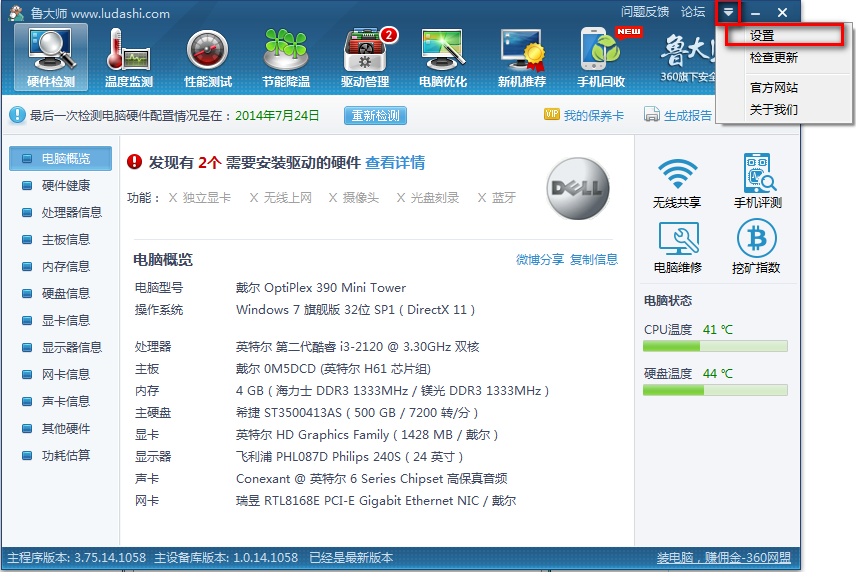Open the 硬件检测 hardware detection tool
Screen dimensions: 856x572
51,57
